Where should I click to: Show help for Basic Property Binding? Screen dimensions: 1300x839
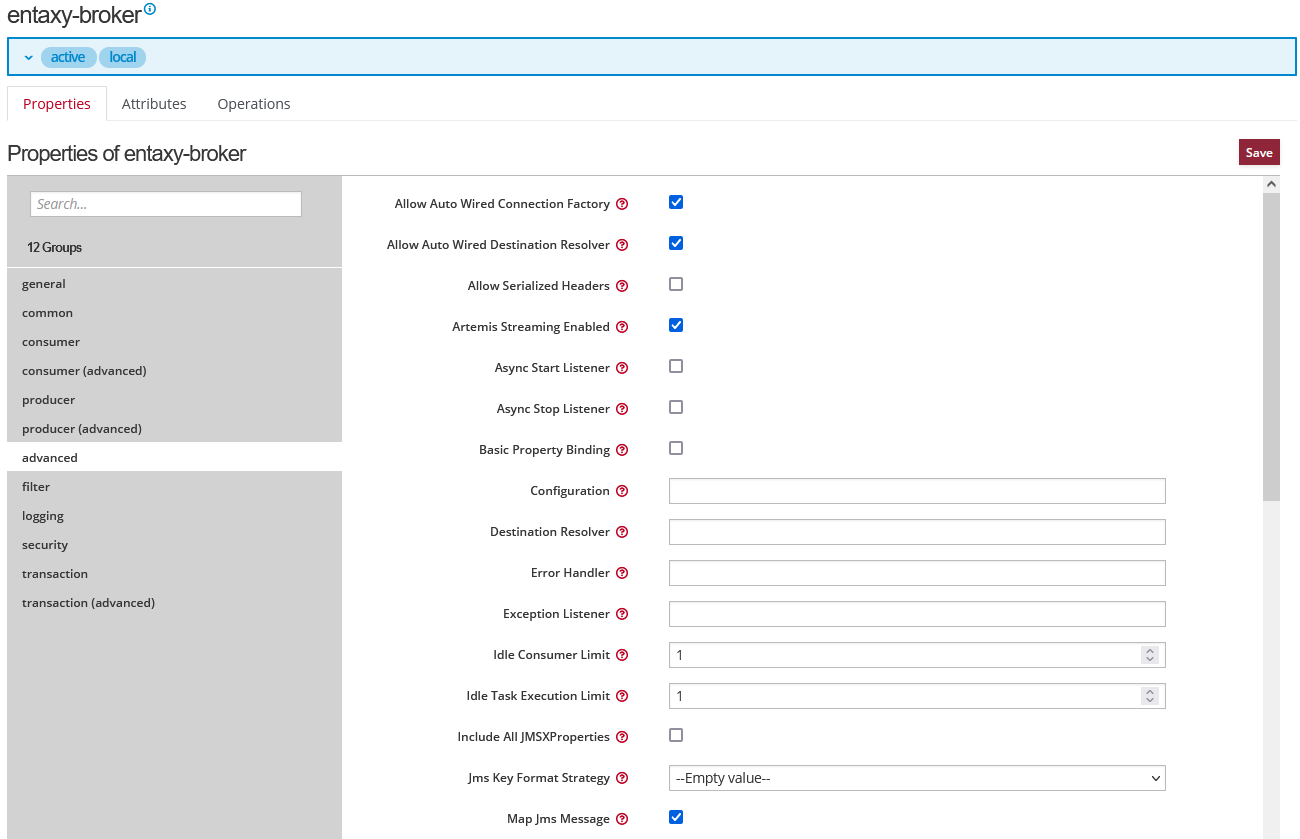622,450
